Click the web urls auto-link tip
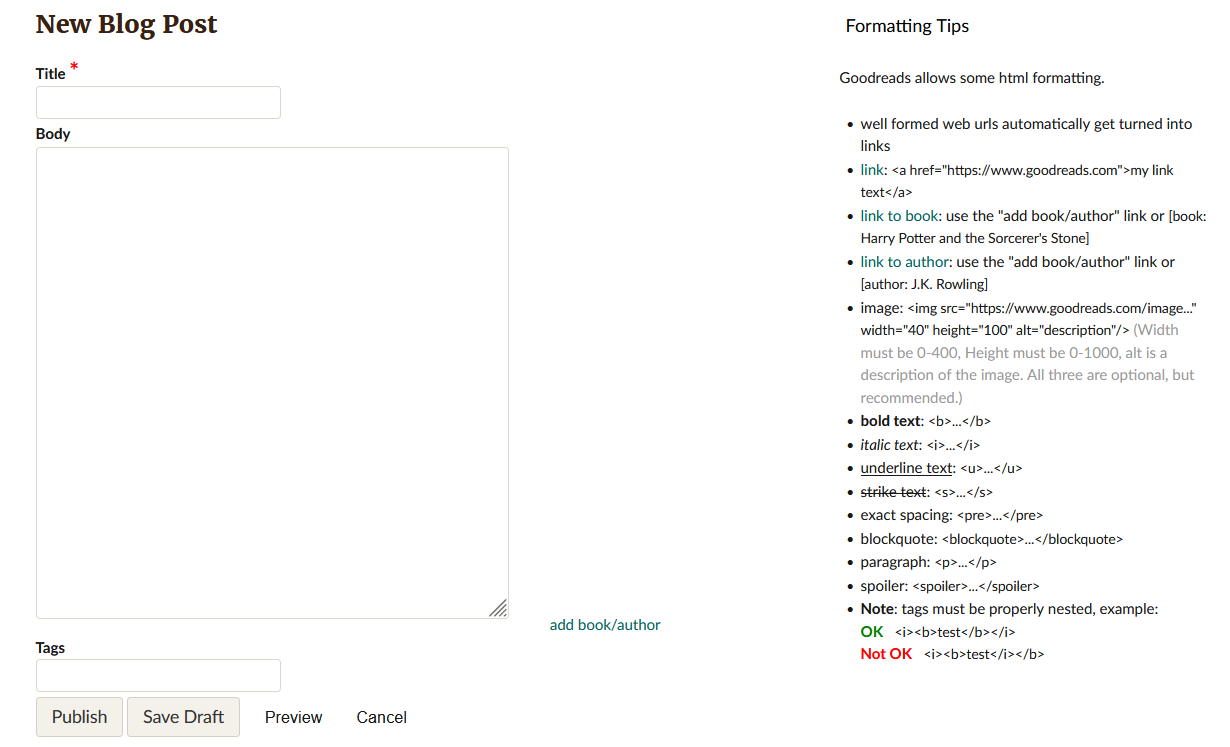Image resolution: width=1230 pixels, height=747 pixels. (x=1026, y=135)
